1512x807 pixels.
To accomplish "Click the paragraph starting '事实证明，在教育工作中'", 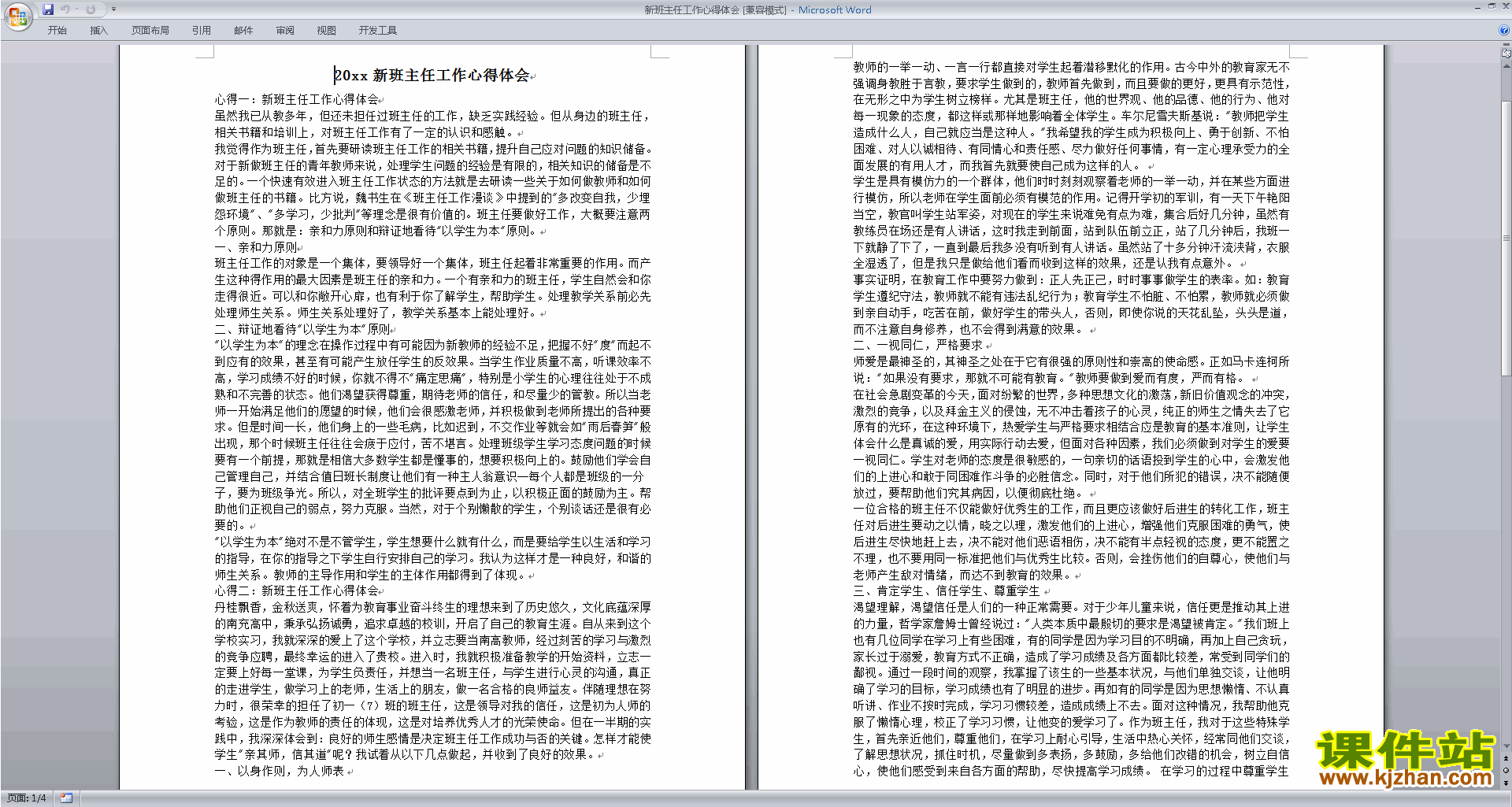I will 1072,304.
